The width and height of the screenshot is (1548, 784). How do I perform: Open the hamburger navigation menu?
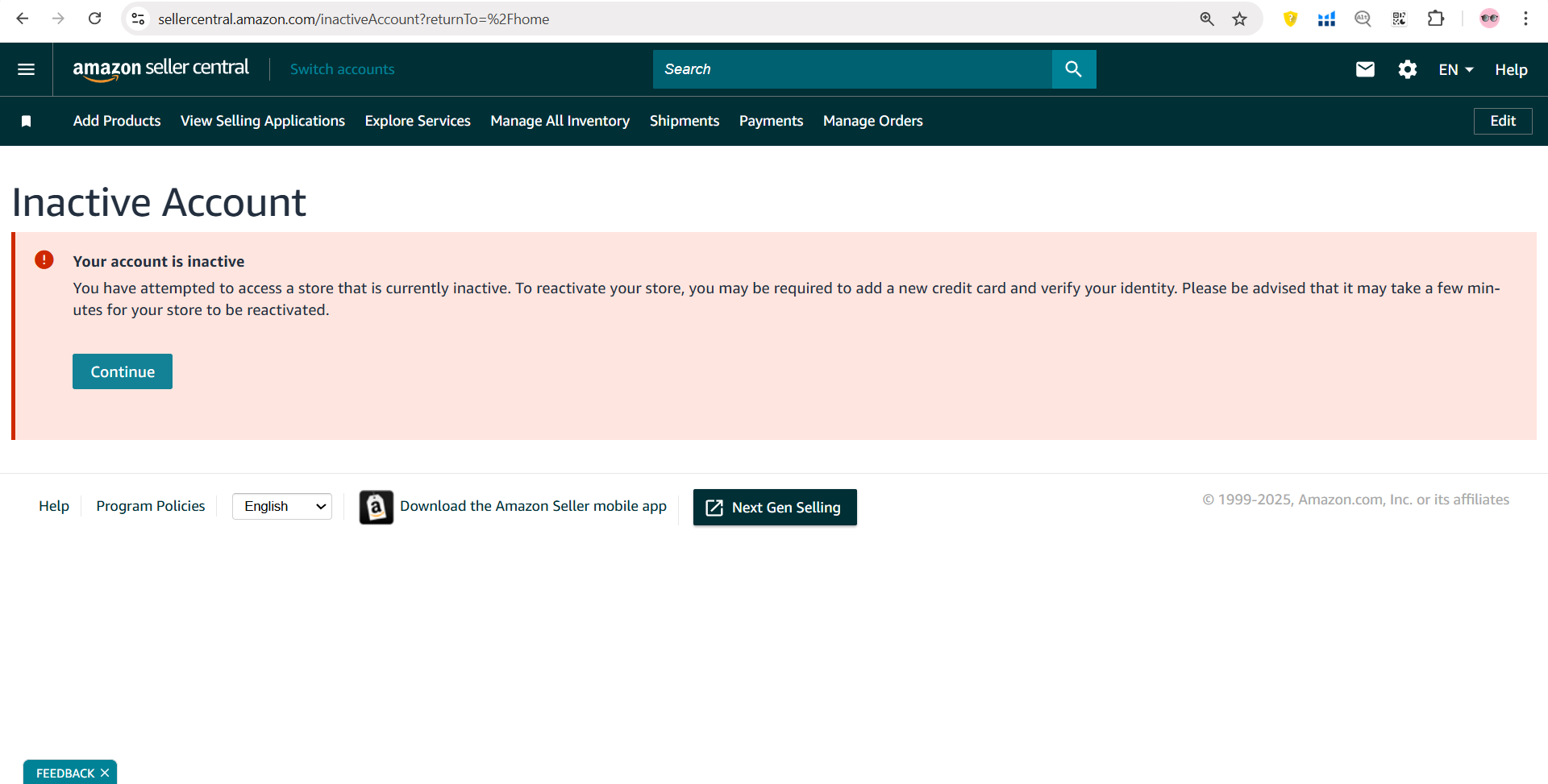click(x=26, y=69)
